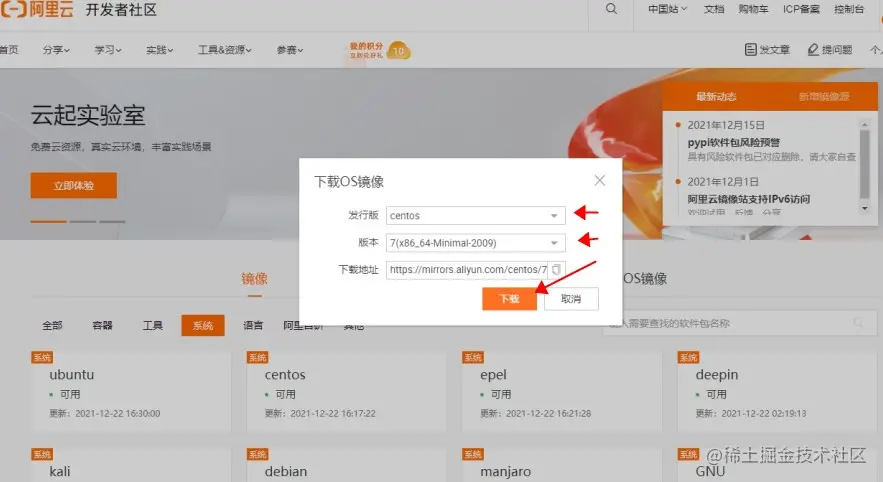Select the 工具 category tab
This screenshot has width=883, height=482.
(152, 325)
